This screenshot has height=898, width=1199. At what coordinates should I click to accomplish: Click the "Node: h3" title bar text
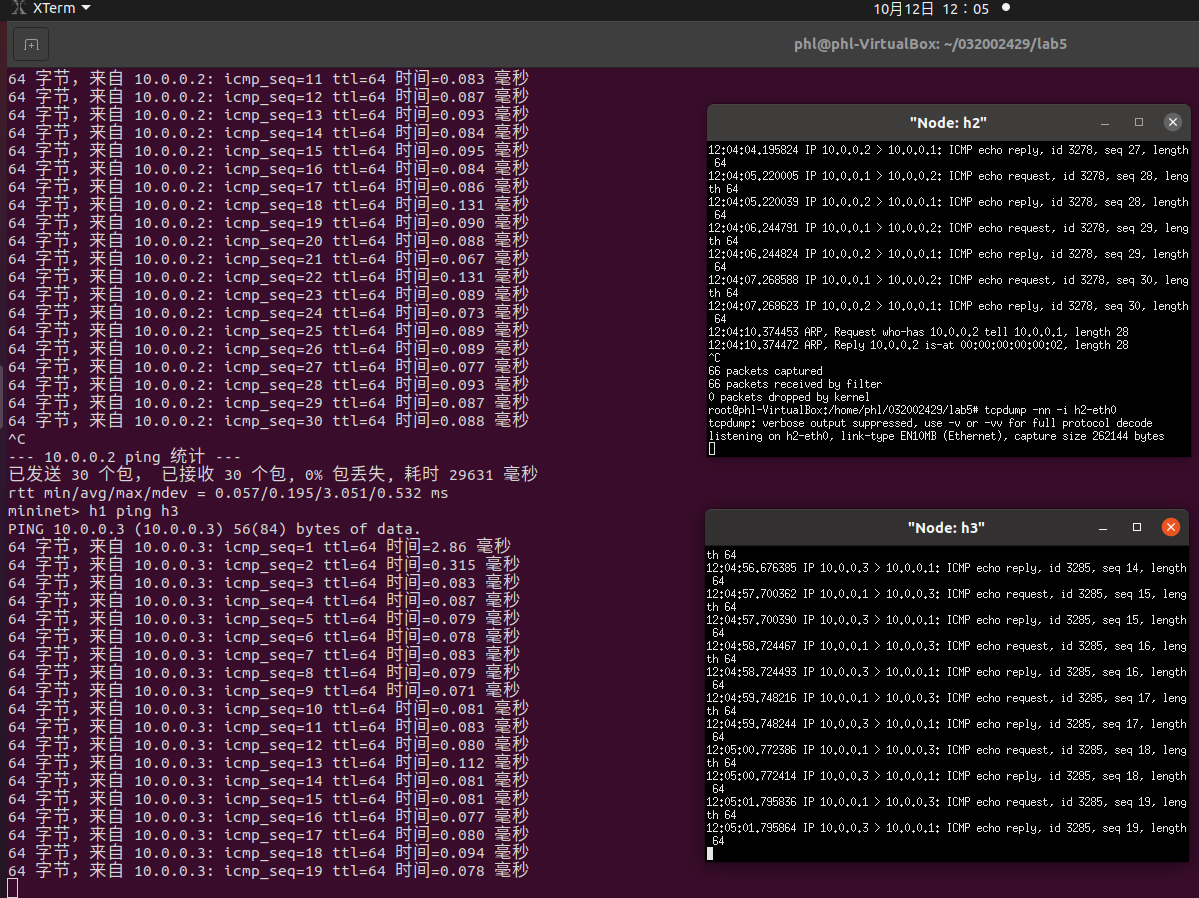[x=946, y=528]
